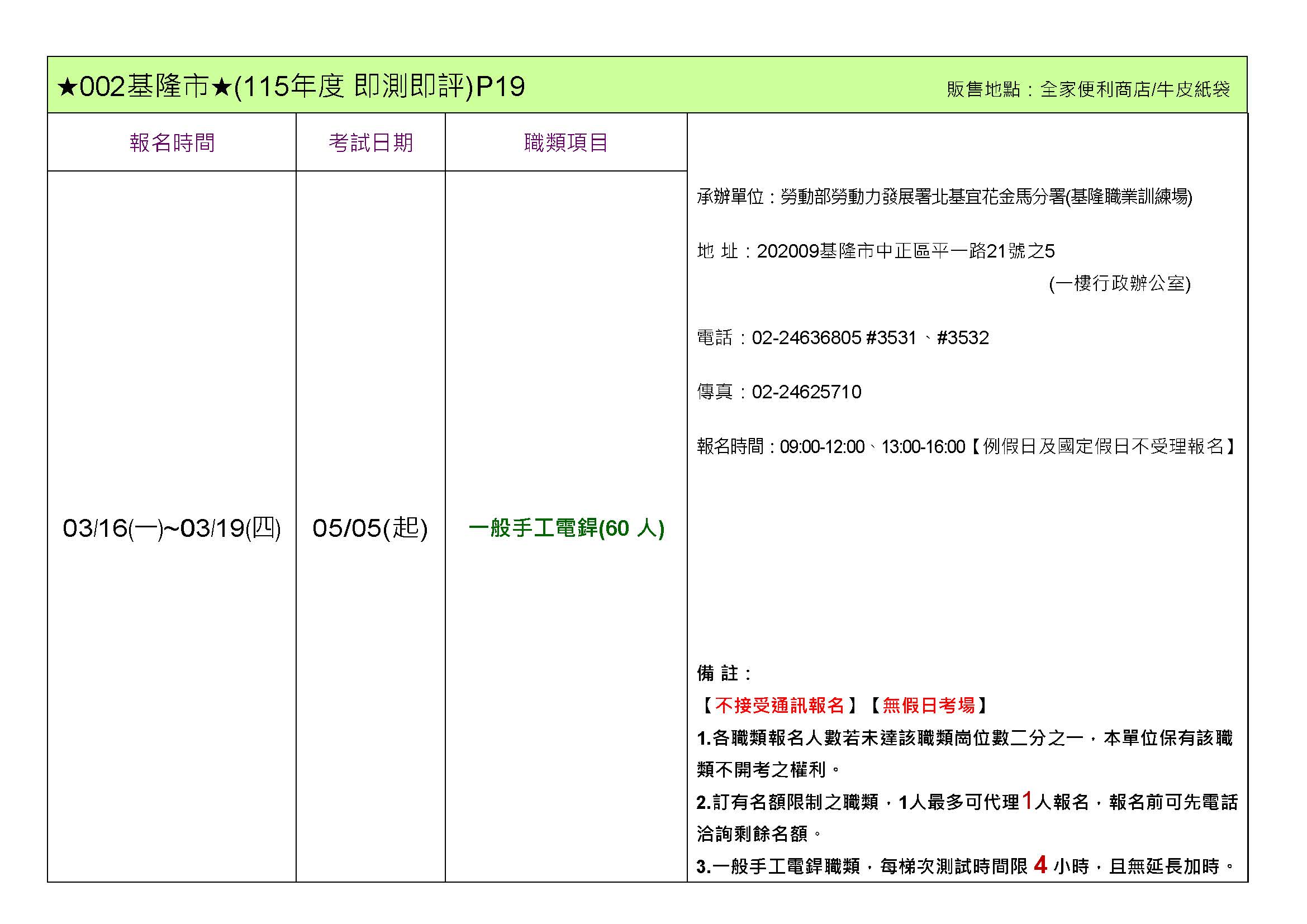The image size is (1307, 924).
Task: Click the (一樓行政辦公室) text
Action: [x=1119, y=283]
